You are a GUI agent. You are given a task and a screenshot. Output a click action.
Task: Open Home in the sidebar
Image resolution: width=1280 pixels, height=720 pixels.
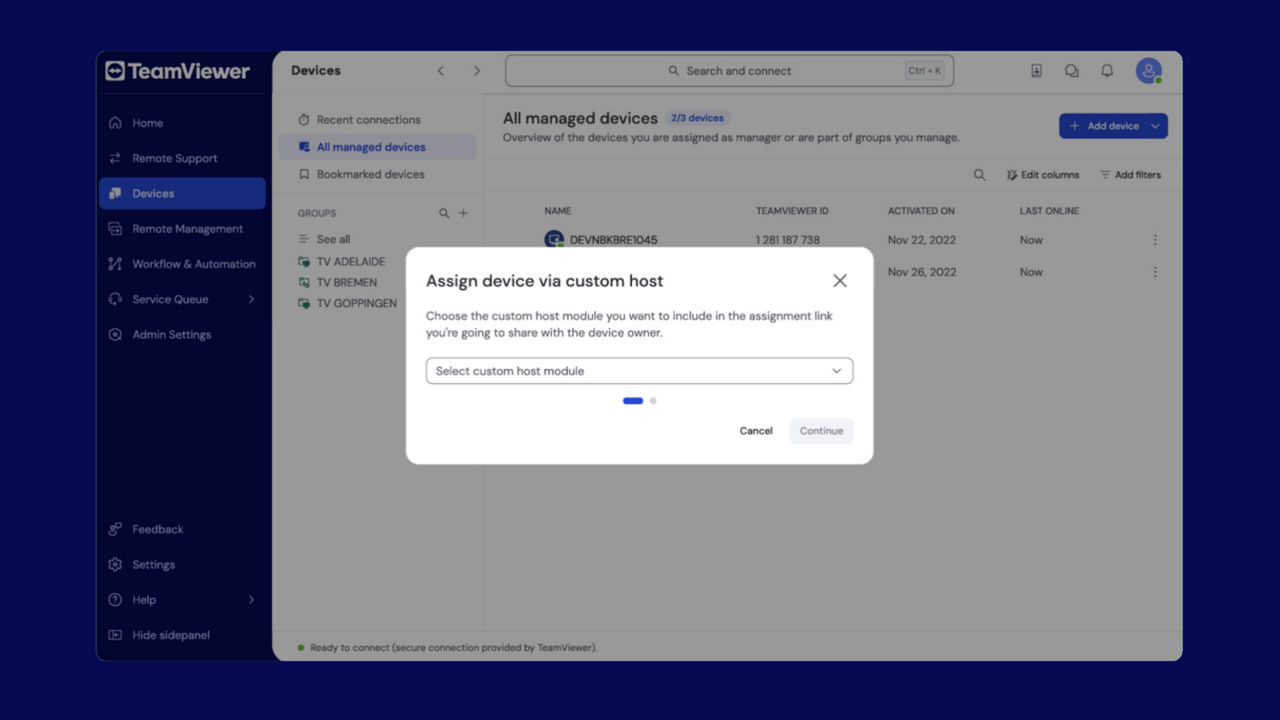coord(182,123)
